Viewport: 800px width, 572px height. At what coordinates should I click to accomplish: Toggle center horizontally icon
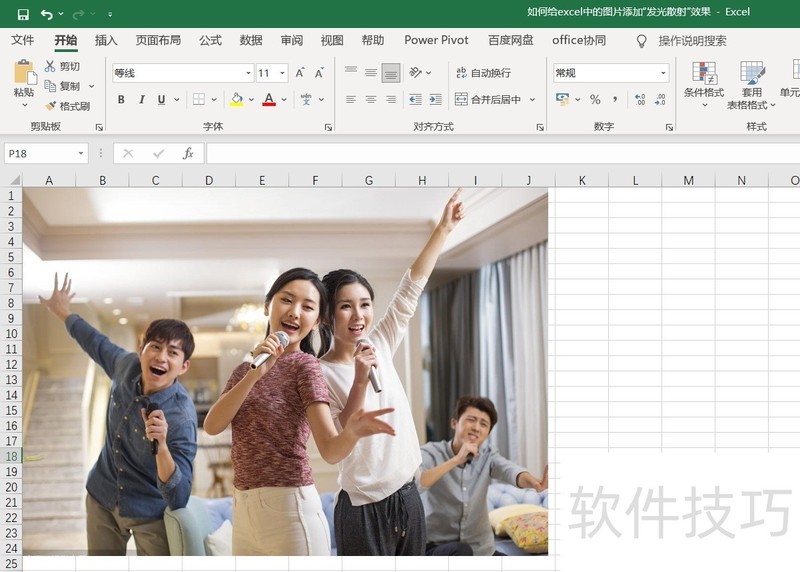tap(371, 100)
